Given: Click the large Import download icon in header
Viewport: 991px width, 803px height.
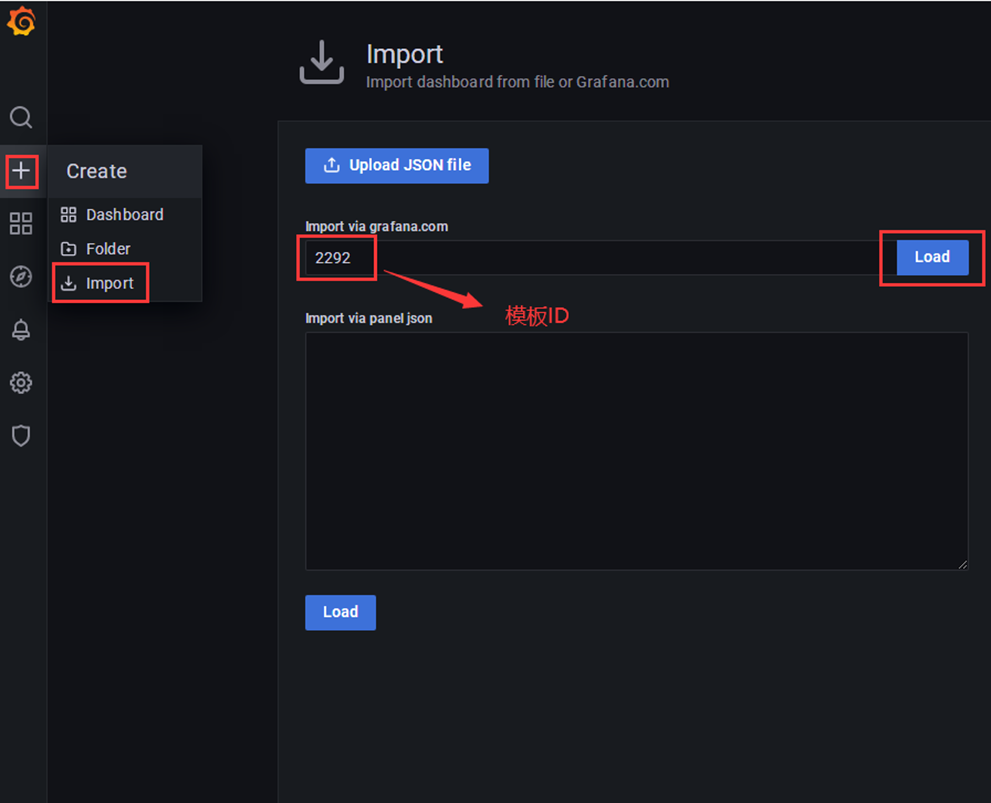Looking at the screenshot, I should tap(322, 62).
